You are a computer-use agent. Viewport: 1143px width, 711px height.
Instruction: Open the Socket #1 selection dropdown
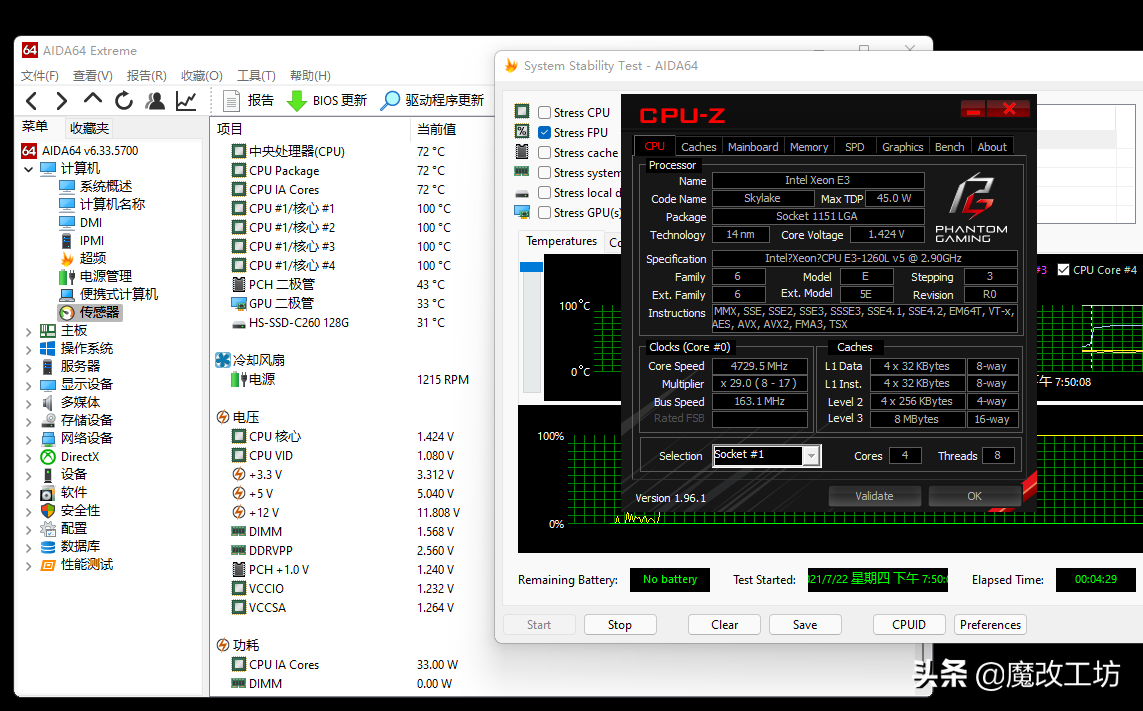(811, 456)
